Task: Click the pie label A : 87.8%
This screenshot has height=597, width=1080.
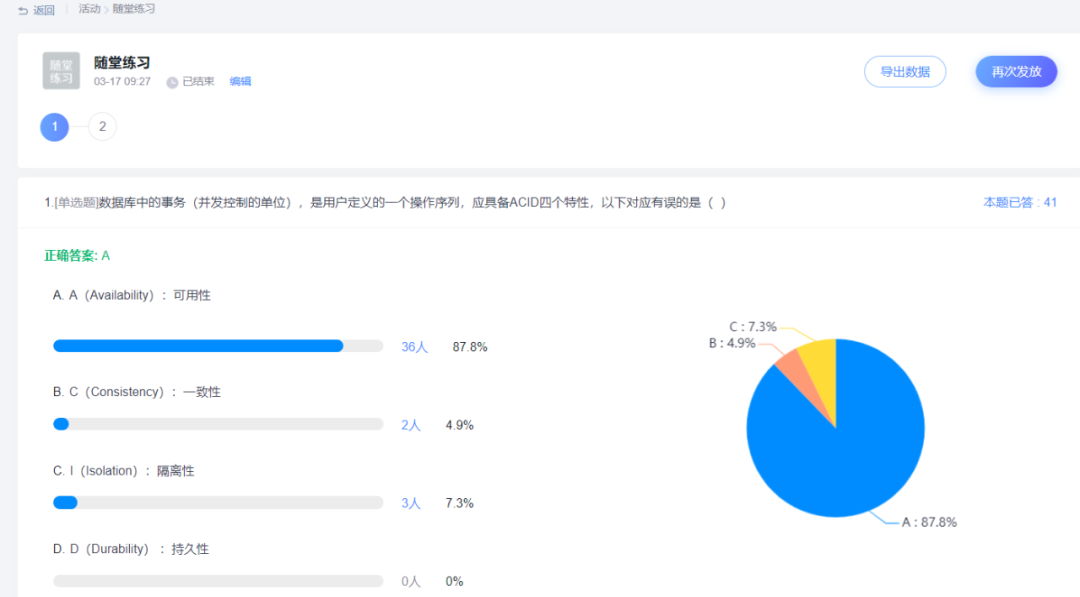Action: tap(929, 522)
